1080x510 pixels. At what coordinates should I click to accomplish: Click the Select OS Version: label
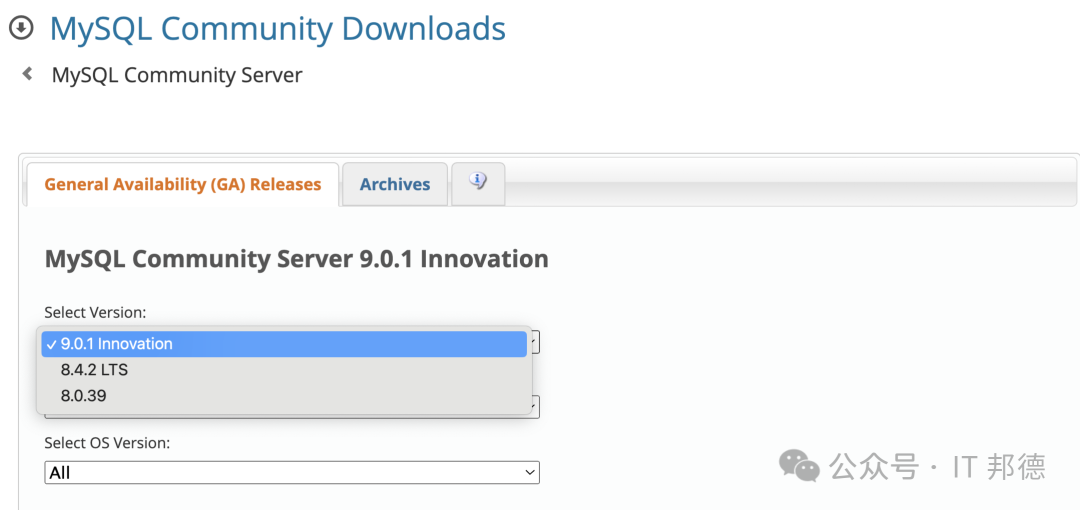coord(107,442)
